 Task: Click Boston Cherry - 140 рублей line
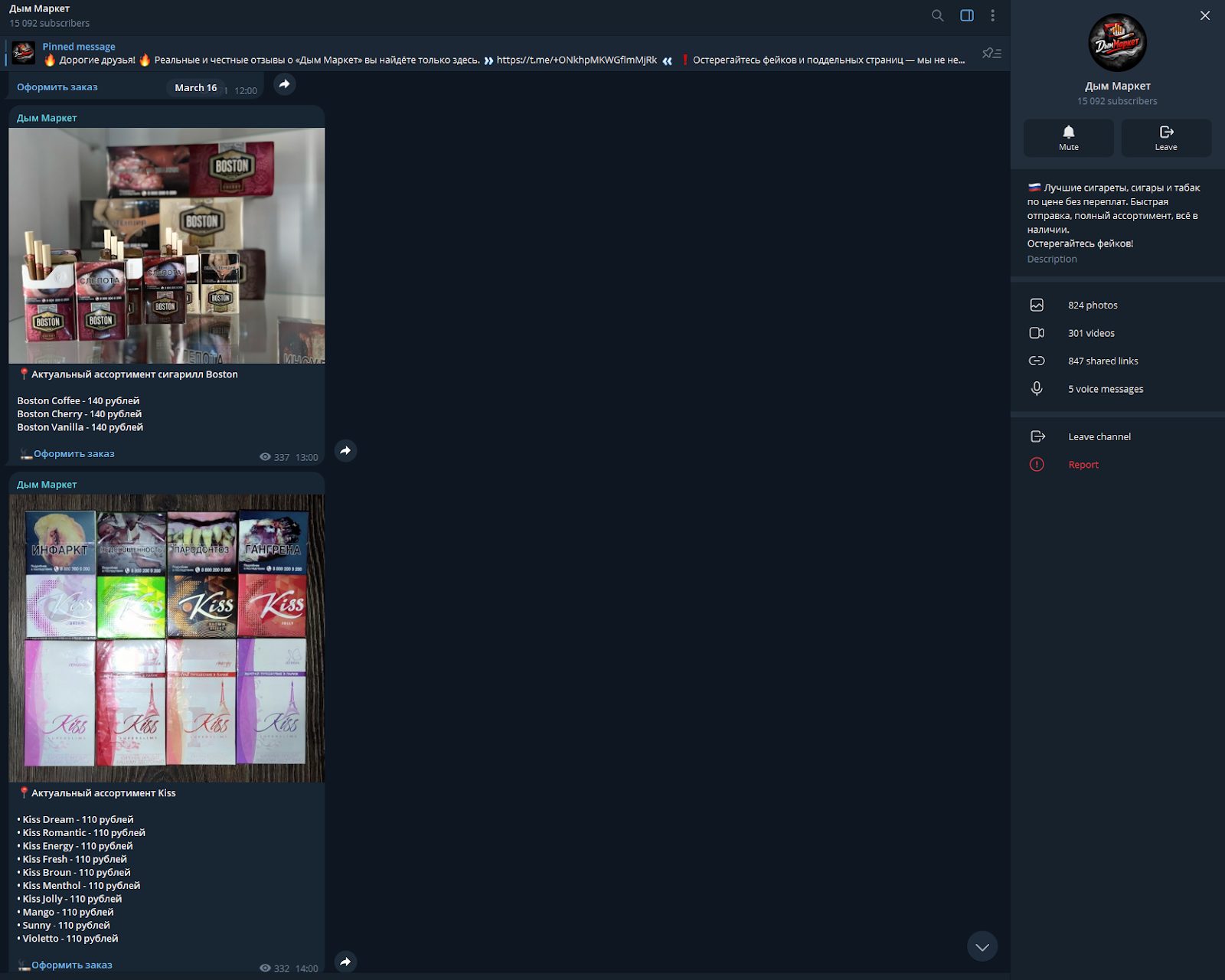(79, 413)
